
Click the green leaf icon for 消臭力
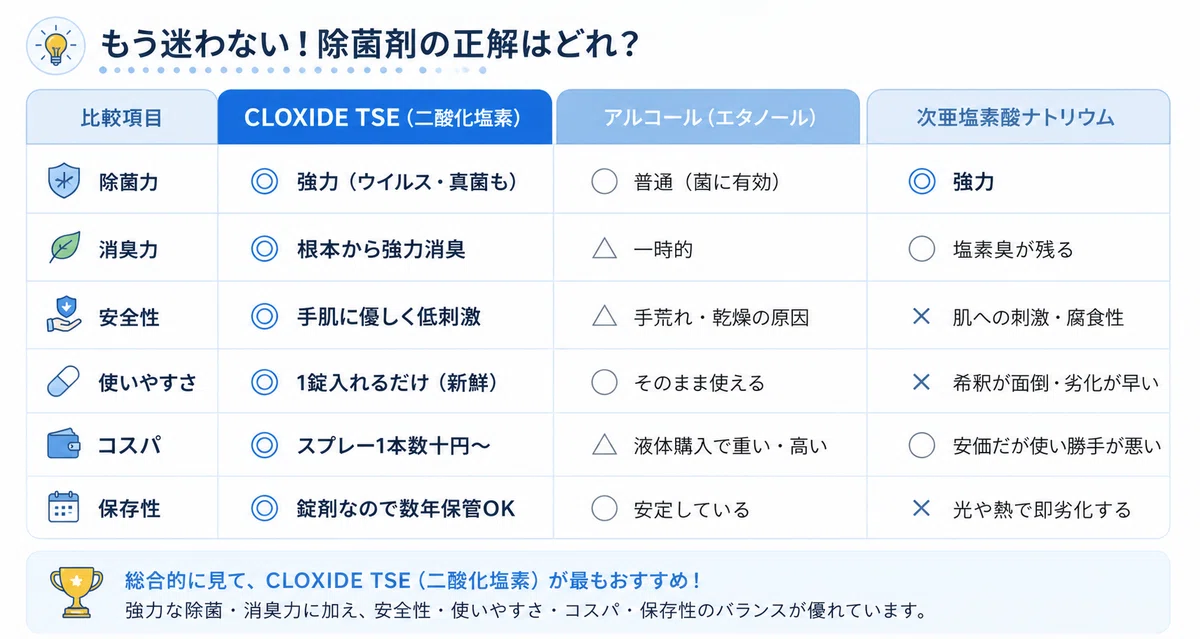[64, 248]
